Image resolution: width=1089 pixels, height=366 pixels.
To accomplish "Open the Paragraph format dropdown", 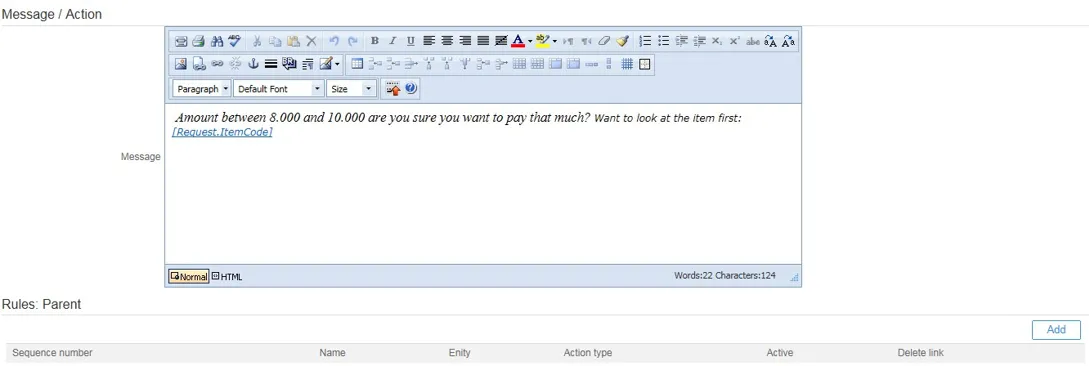I will [201, 89].
